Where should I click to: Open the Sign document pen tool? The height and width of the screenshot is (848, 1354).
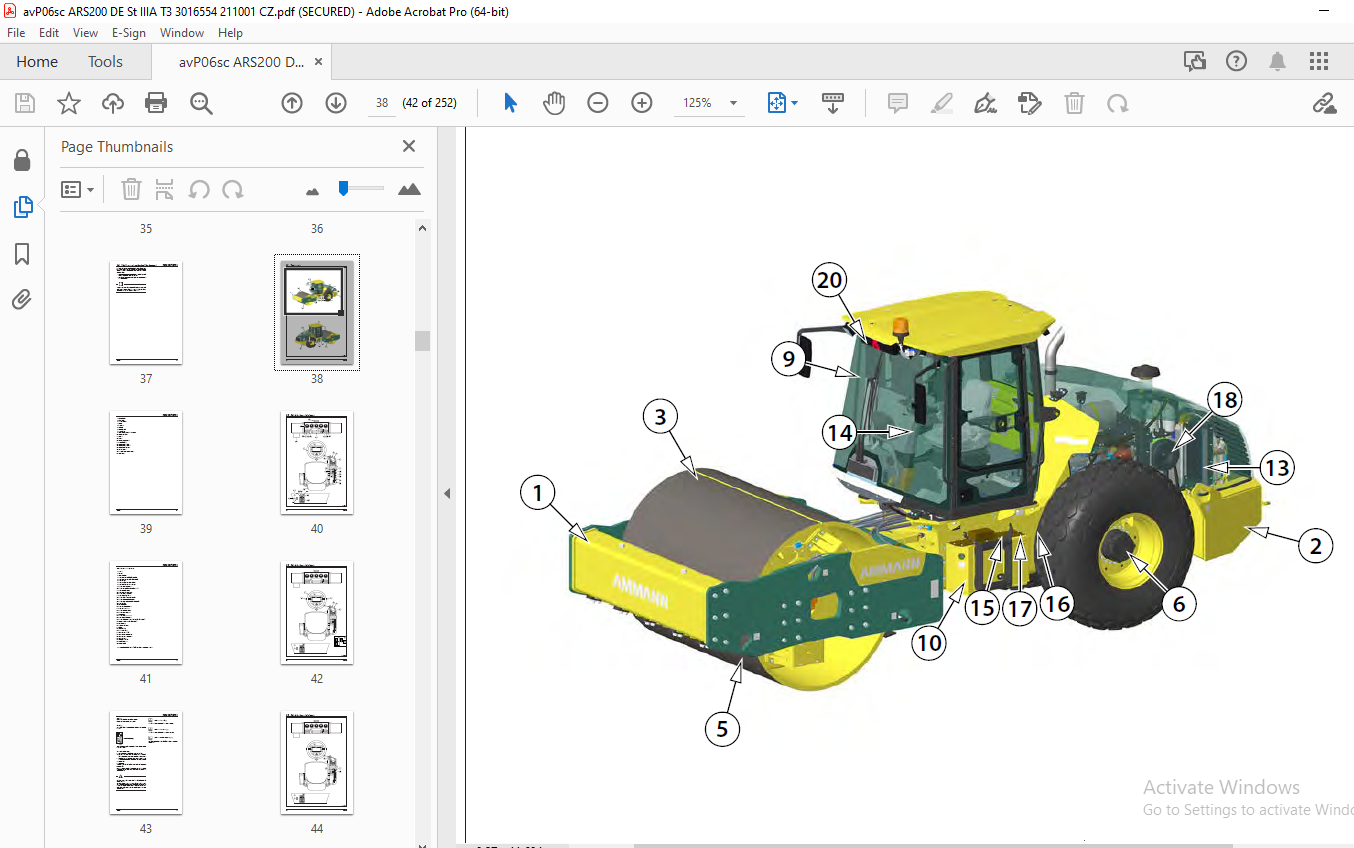[986, 103]
